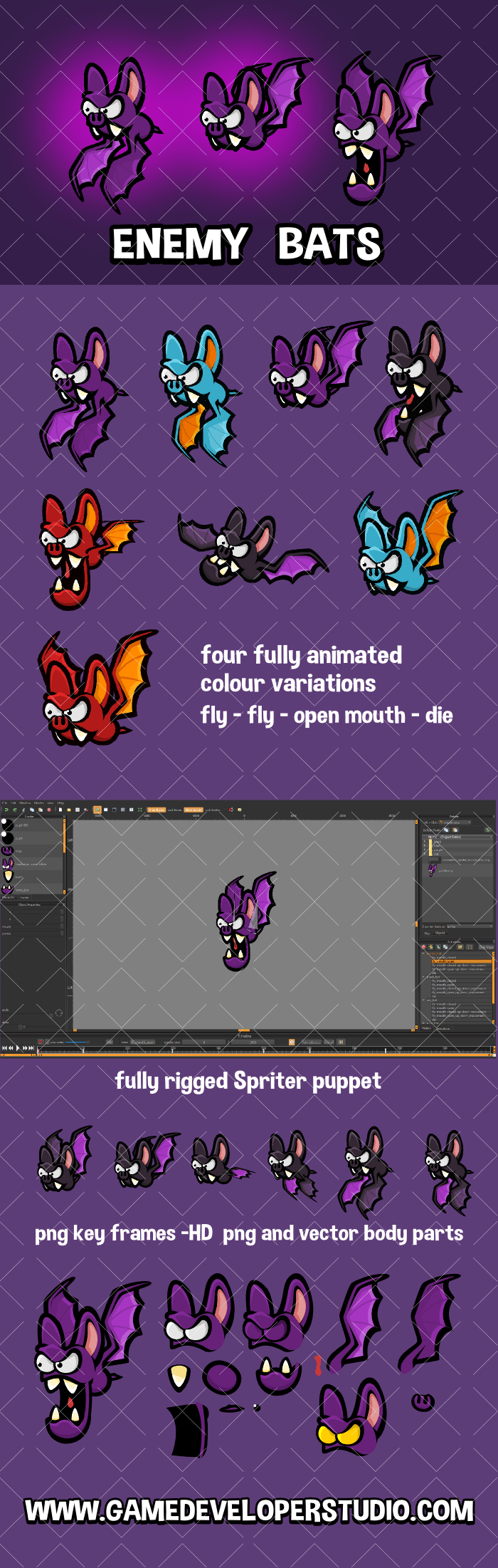This screenshot has width=498, height=1568.
Task: Toggle the orange Show Bones button
Action: point(157,810)
